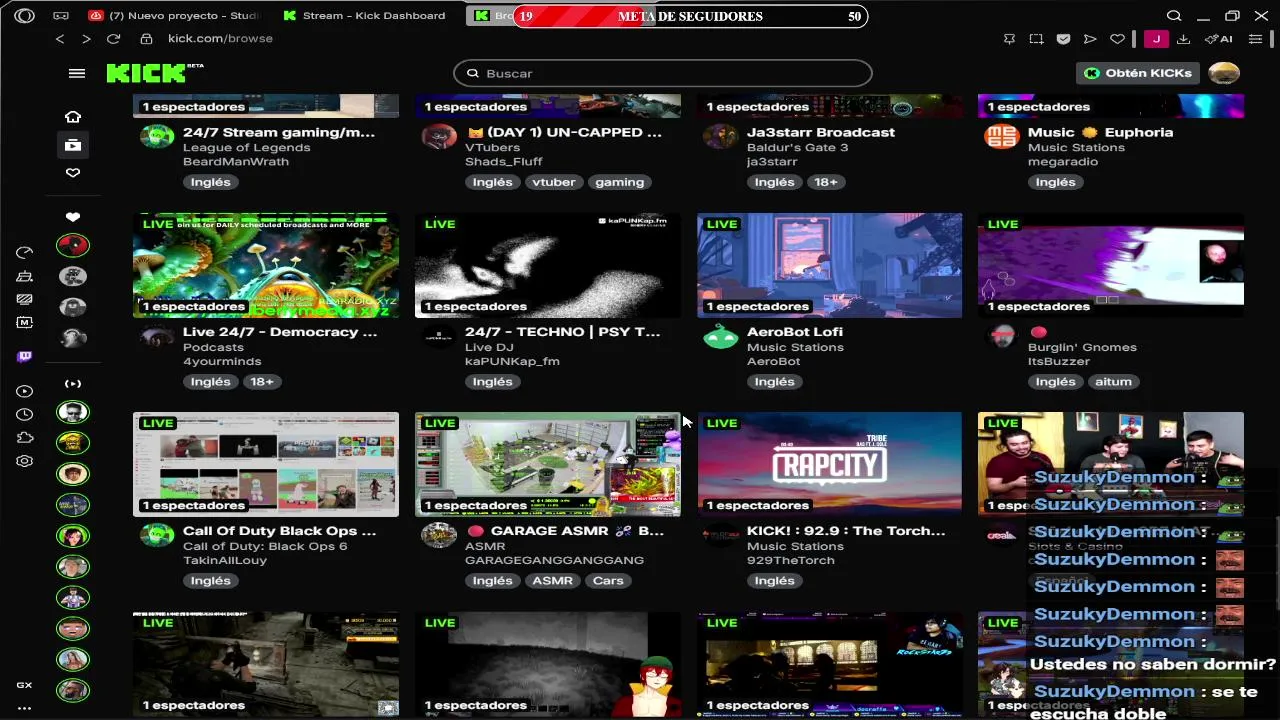This screenshot has width=1280, height=720.
Task: Click the site info padlock icon
Action: (146, 39)
